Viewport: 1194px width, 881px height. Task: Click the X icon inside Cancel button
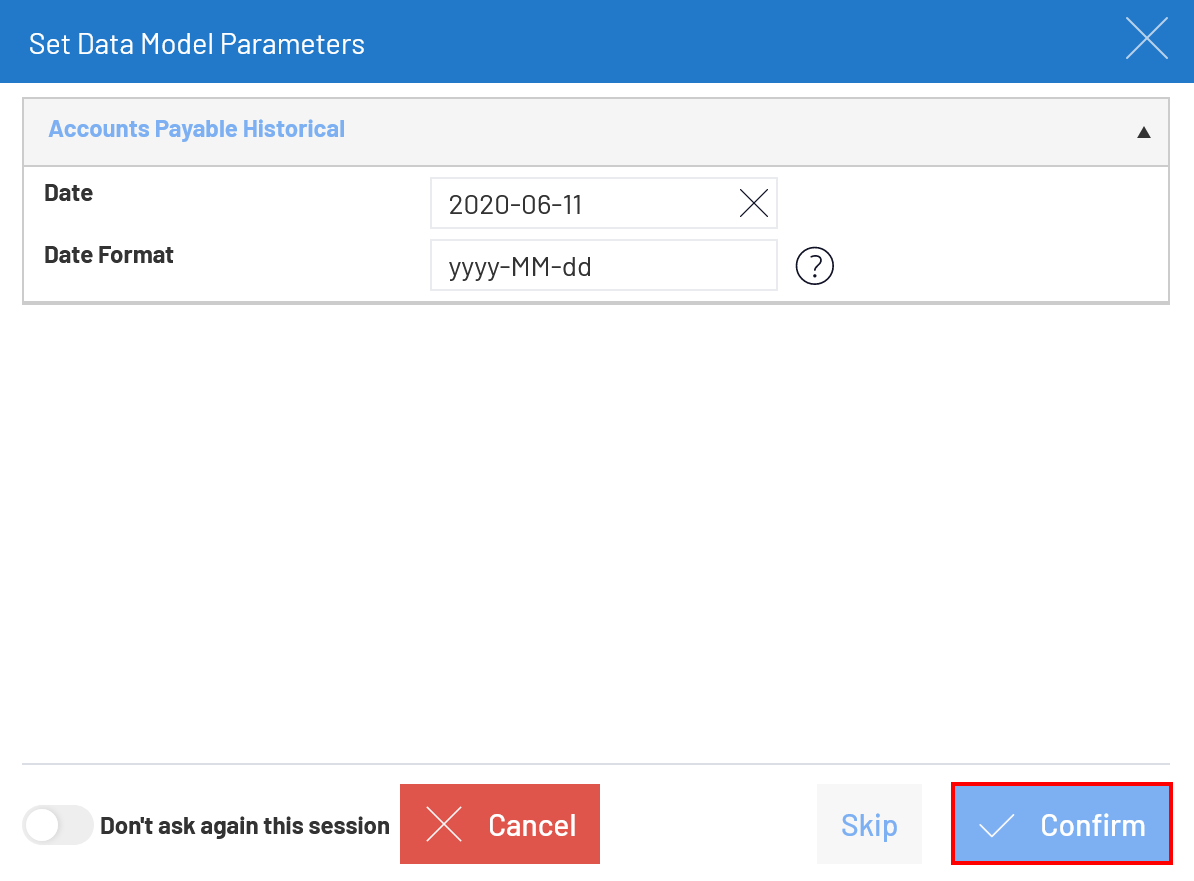point(444,825)
